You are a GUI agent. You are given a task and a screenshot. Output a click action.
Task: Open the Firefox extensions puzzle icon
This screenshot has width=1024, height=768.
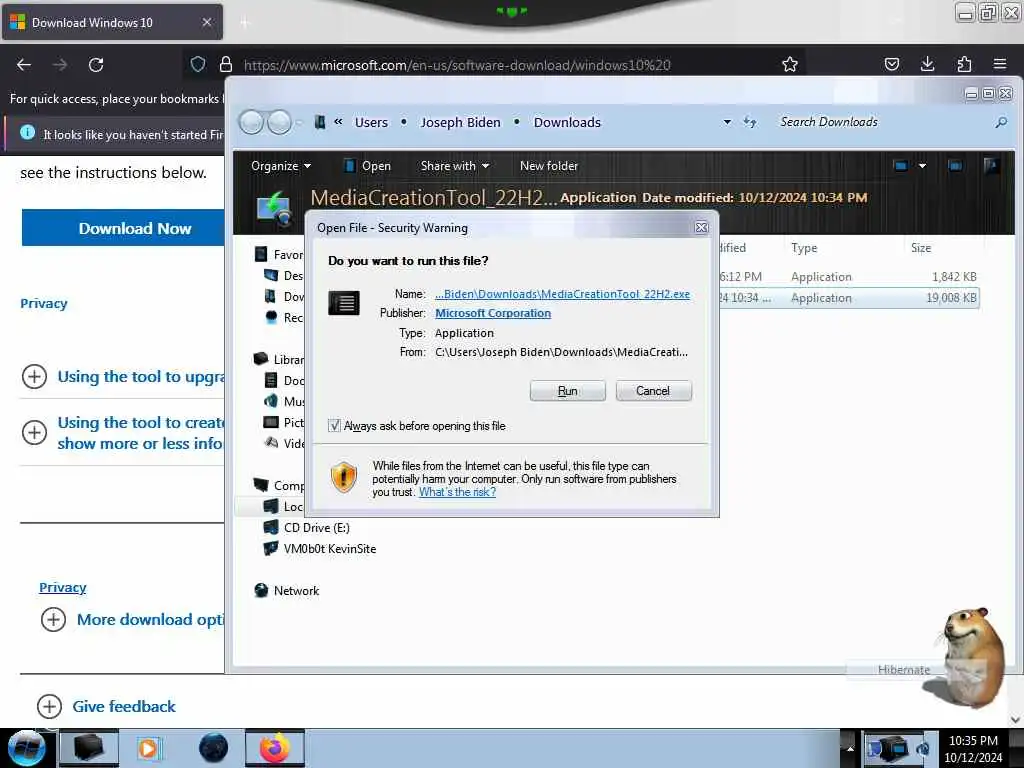[x=964, y=64]
